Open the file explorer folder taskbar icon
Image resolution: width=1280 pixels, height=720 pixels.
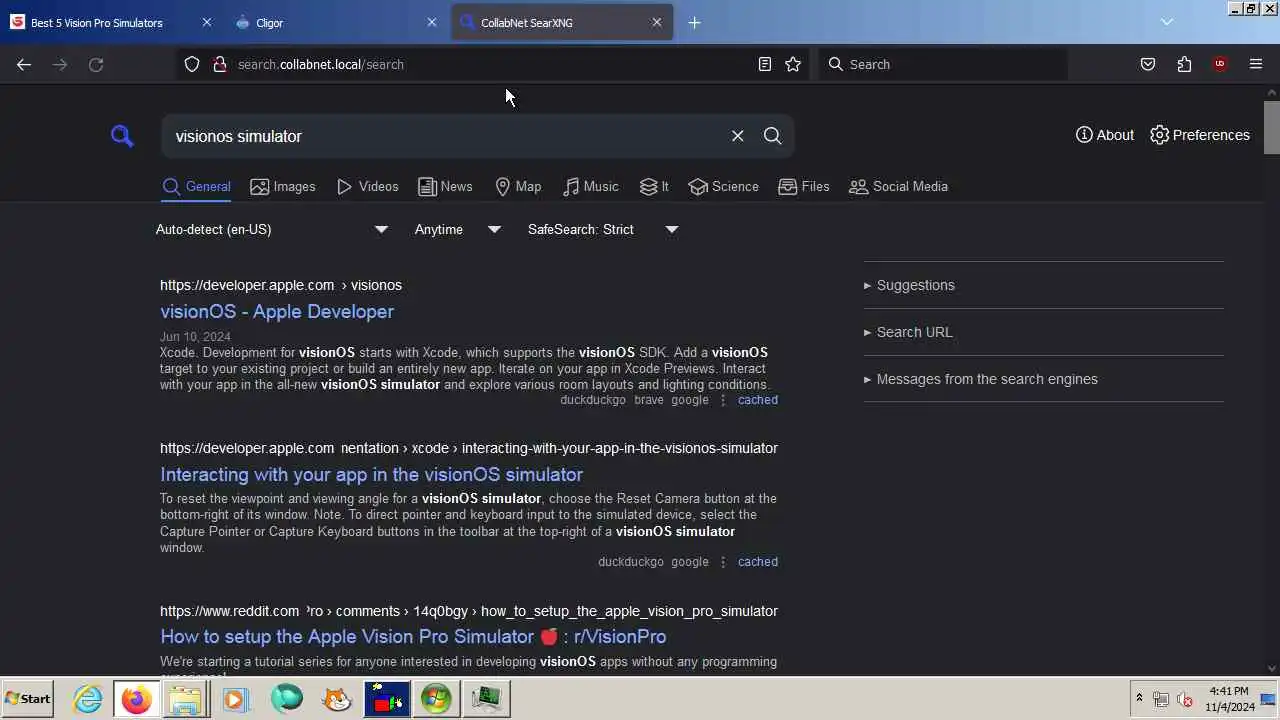click(186, 699)
